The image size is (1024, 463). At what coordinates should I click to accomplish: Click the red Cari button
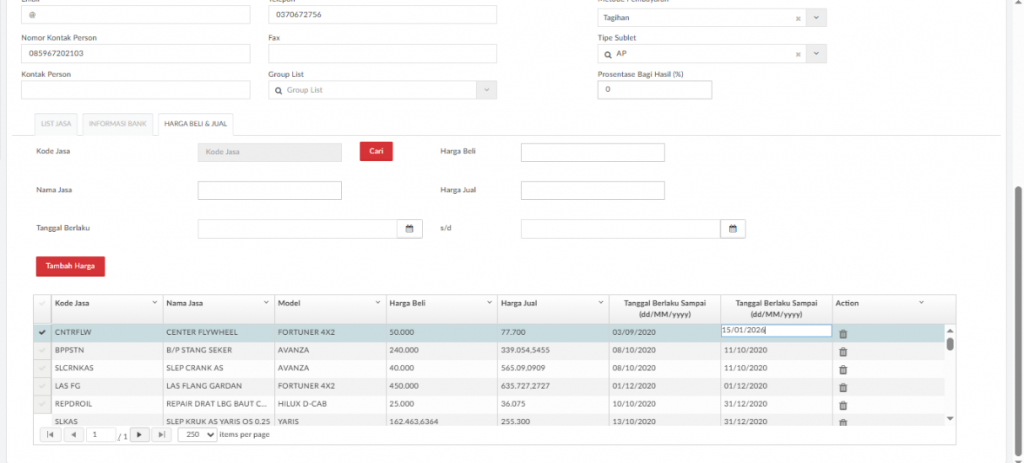click(376, 151)
